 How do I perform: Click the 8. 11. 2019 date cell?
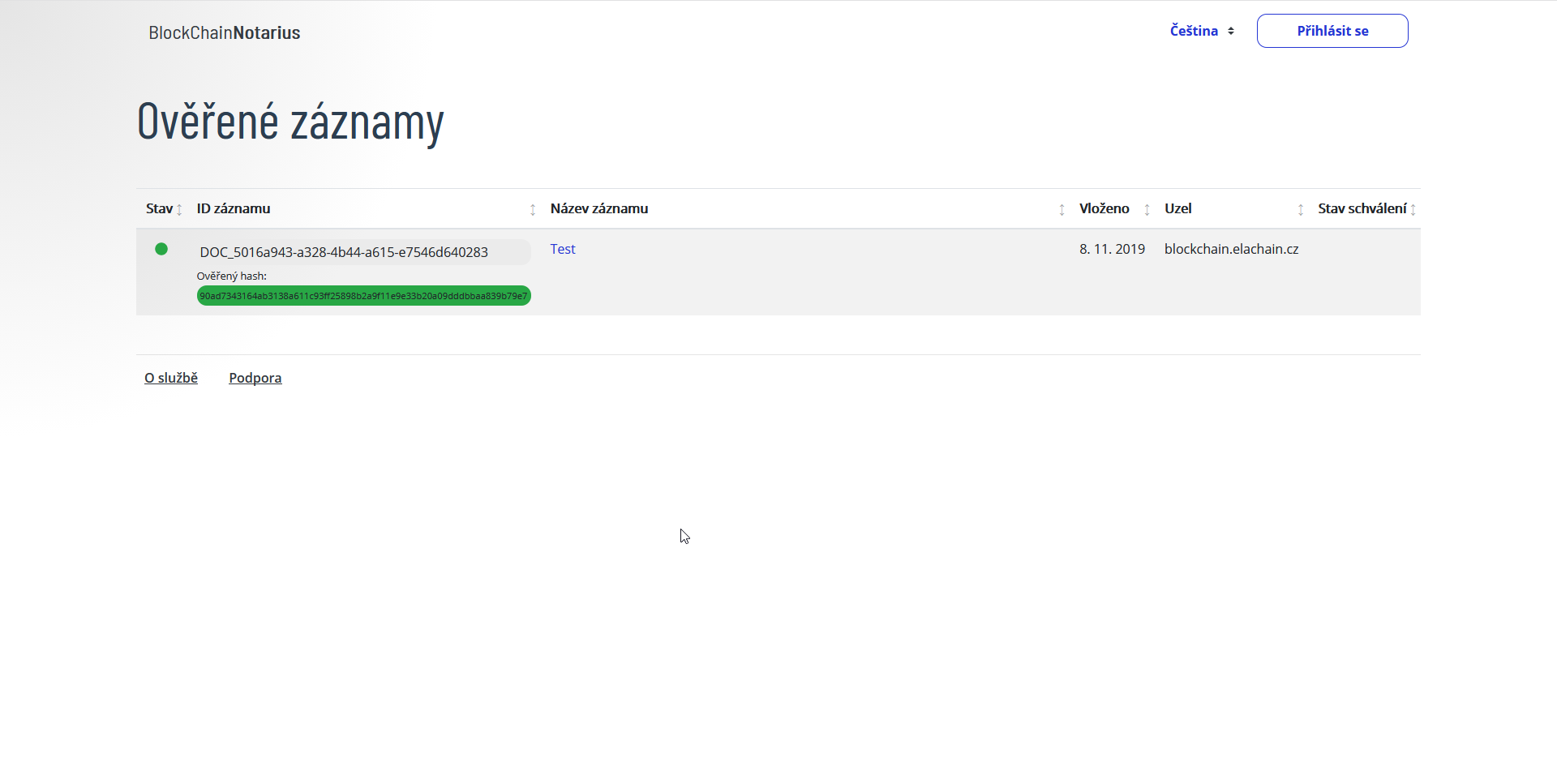1112,249
